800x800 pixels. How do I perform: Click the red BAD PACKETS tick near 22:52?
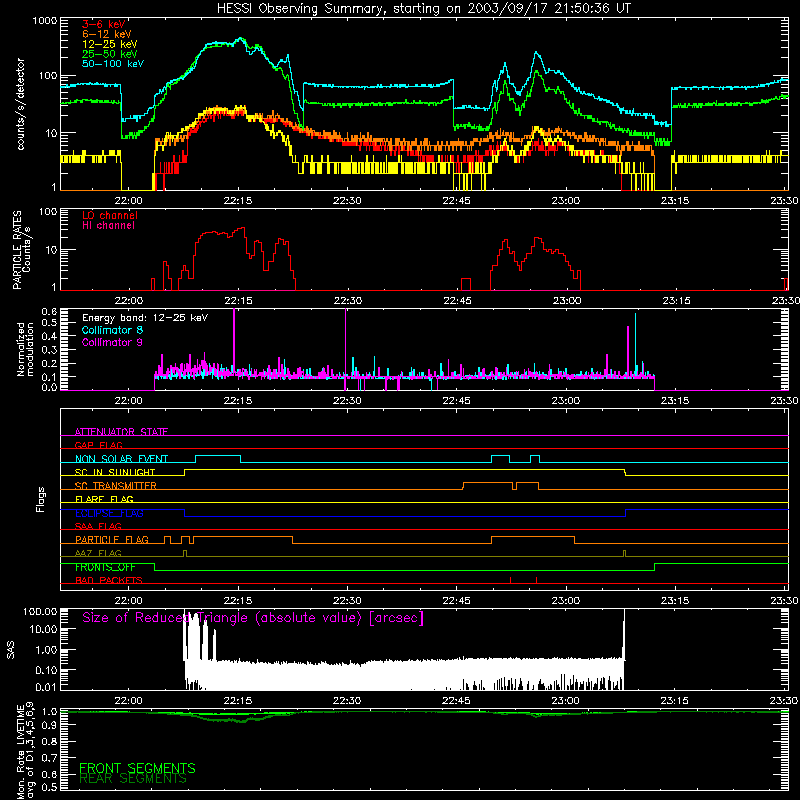click(510, 580)
